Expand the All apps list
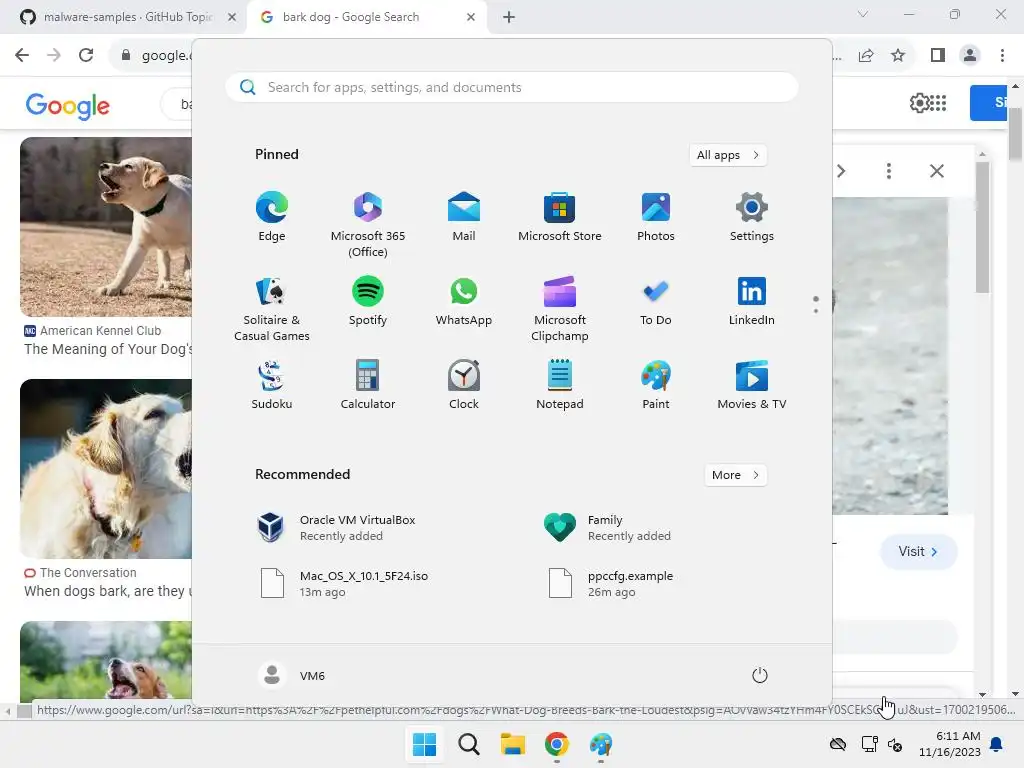This screenshot has height=768, width=1024. pyautogui.click(x=728, y=155)
